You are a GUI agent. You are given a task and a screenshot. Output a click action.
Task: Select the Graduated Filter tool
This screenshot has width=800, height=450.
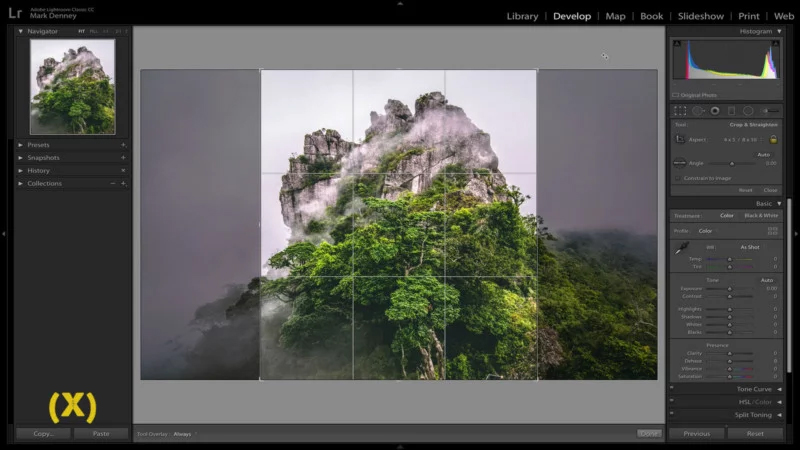point(731,111)
